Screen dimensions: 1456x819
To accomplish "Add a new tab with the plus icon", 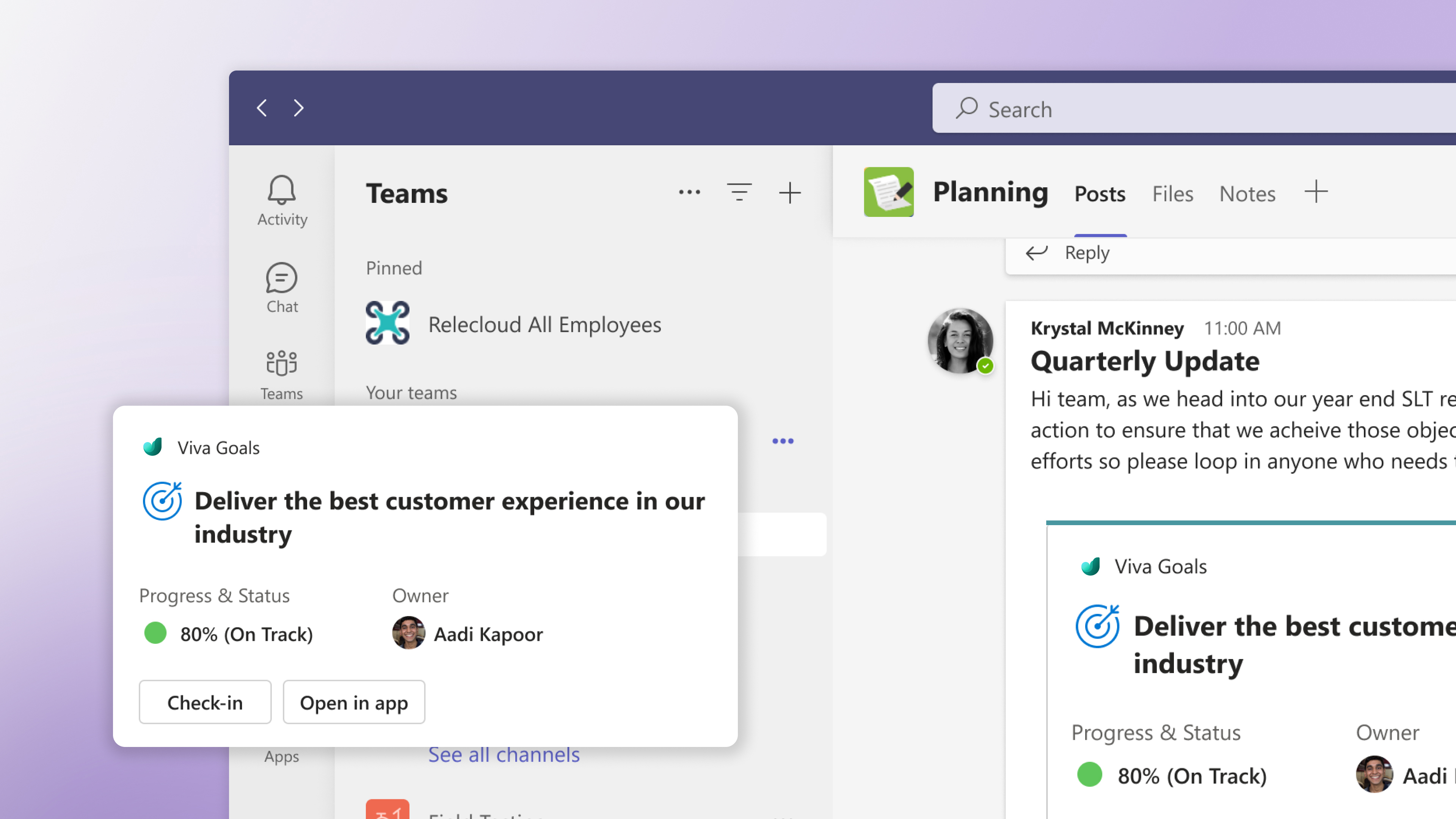I will (1316, 191).
